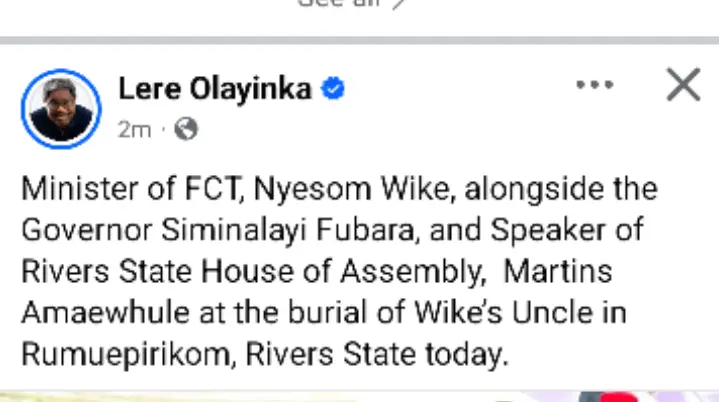719x402 pixels.
Task: Open the post photo below the caption
Action: pos(360,396)
